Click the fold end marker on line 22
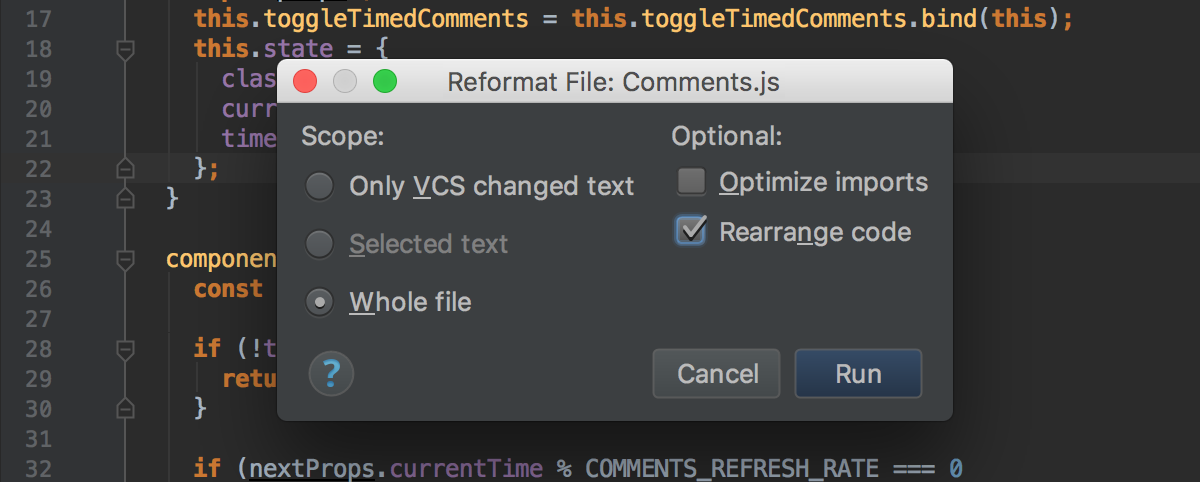 point(125,167)
